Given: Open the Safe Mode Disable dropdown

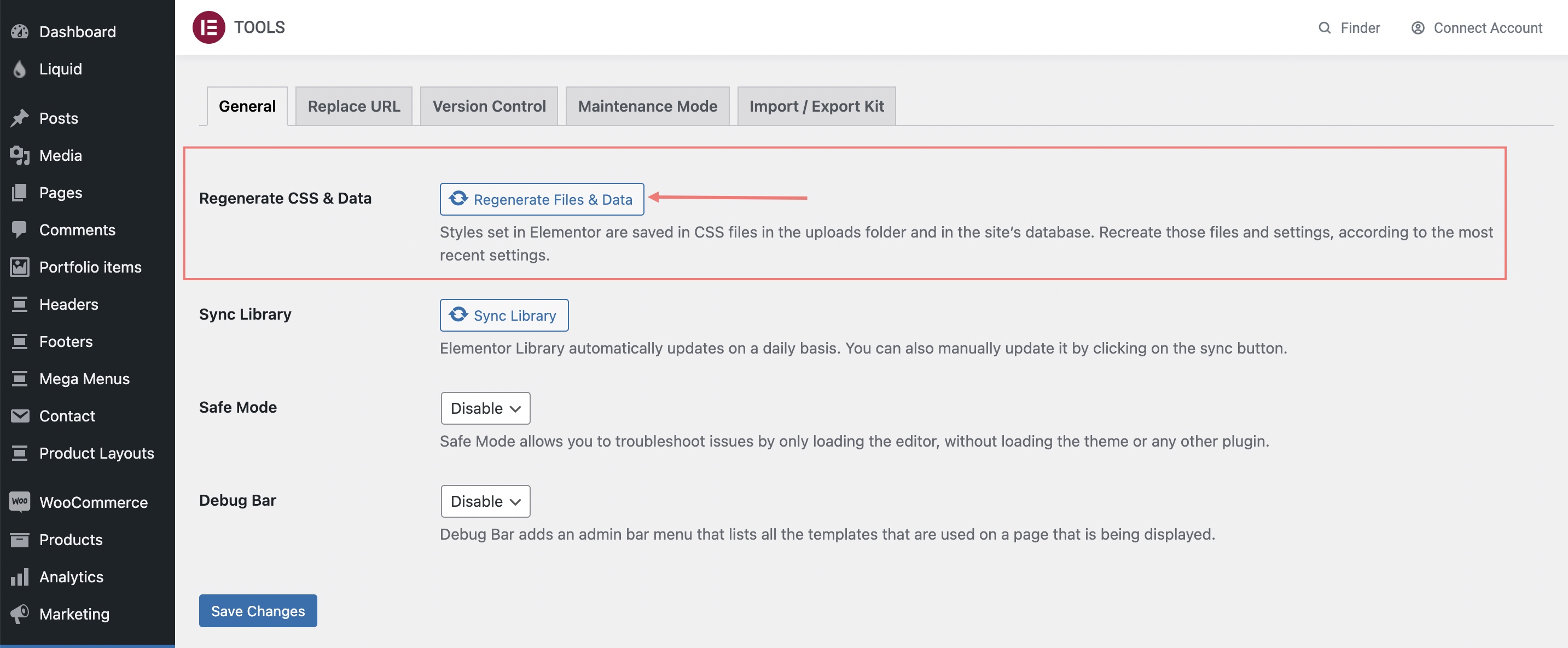Looking at the screenshot, I should coord(485,408).
